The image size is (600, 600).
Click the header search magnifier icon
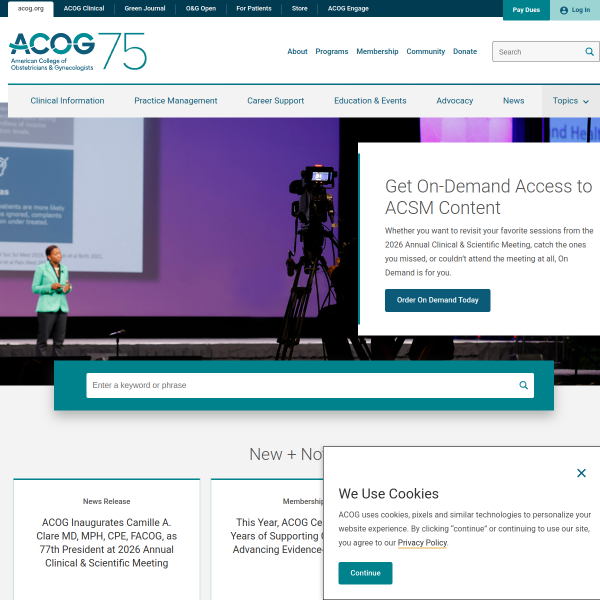[x=589, y=52]
